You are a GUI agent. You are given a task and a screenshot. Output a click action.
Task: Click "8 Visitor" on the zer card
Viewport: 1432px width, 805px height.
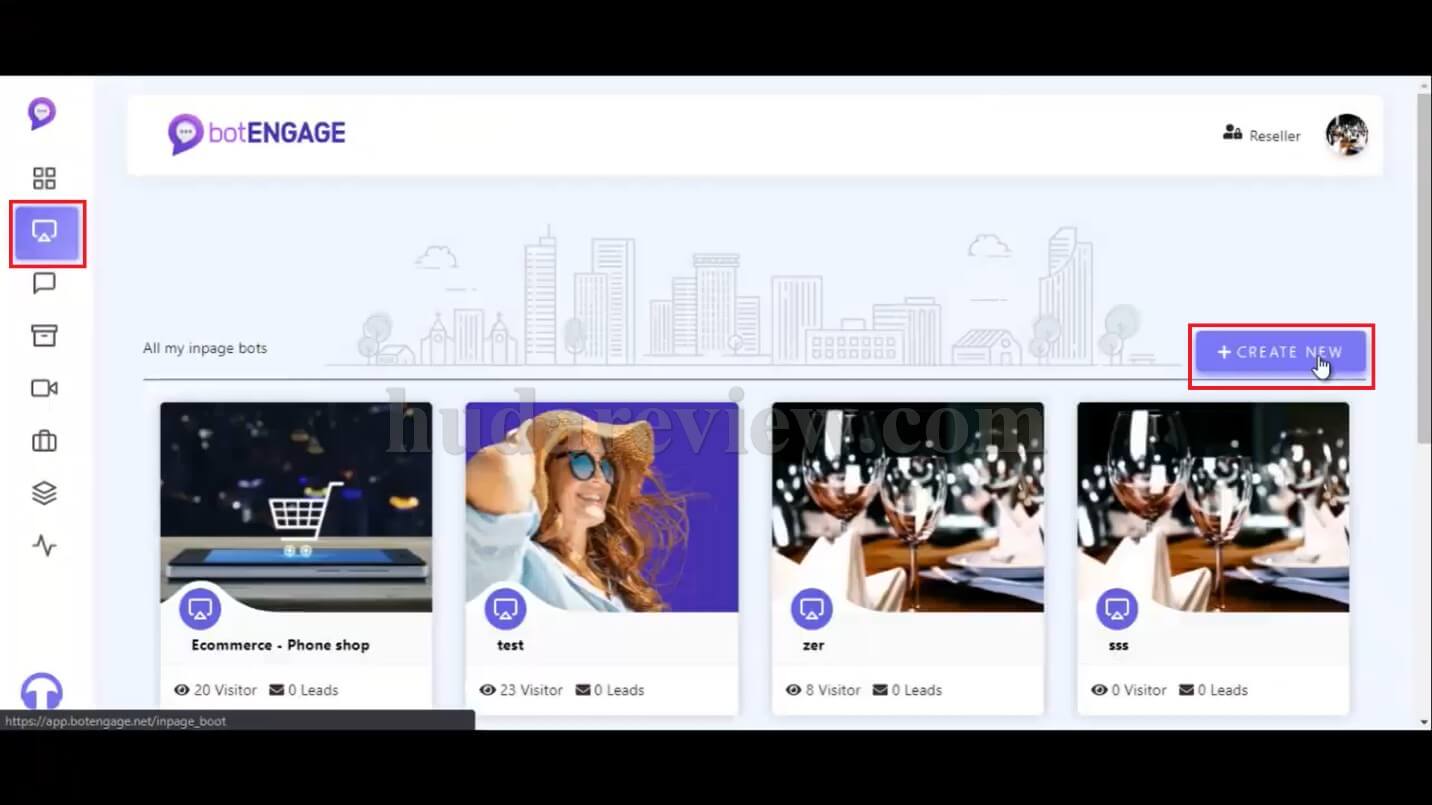click(823, 690)
